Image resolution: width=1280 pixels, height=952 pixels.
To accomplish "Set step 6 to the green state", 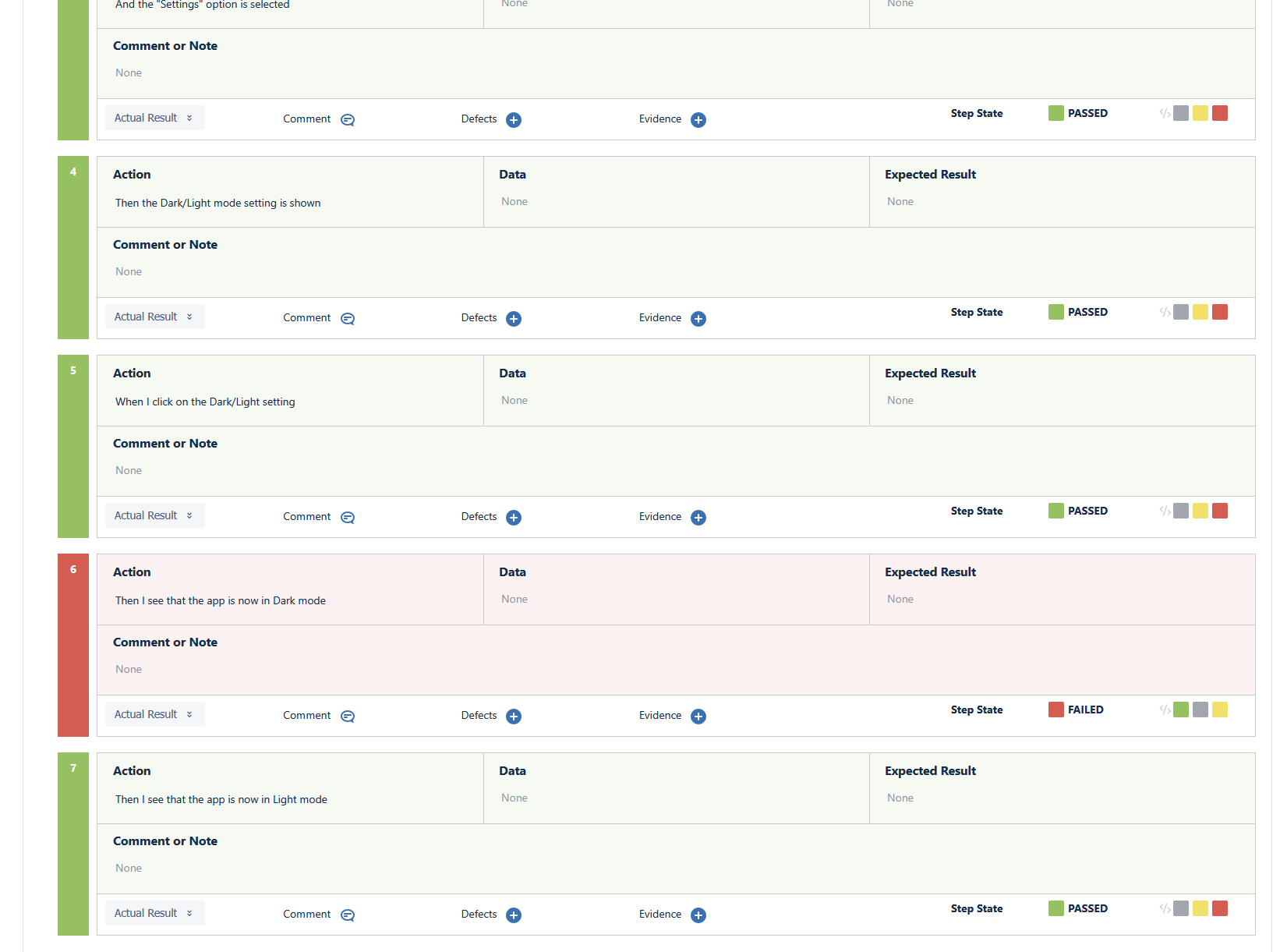I will point(1181,710).
